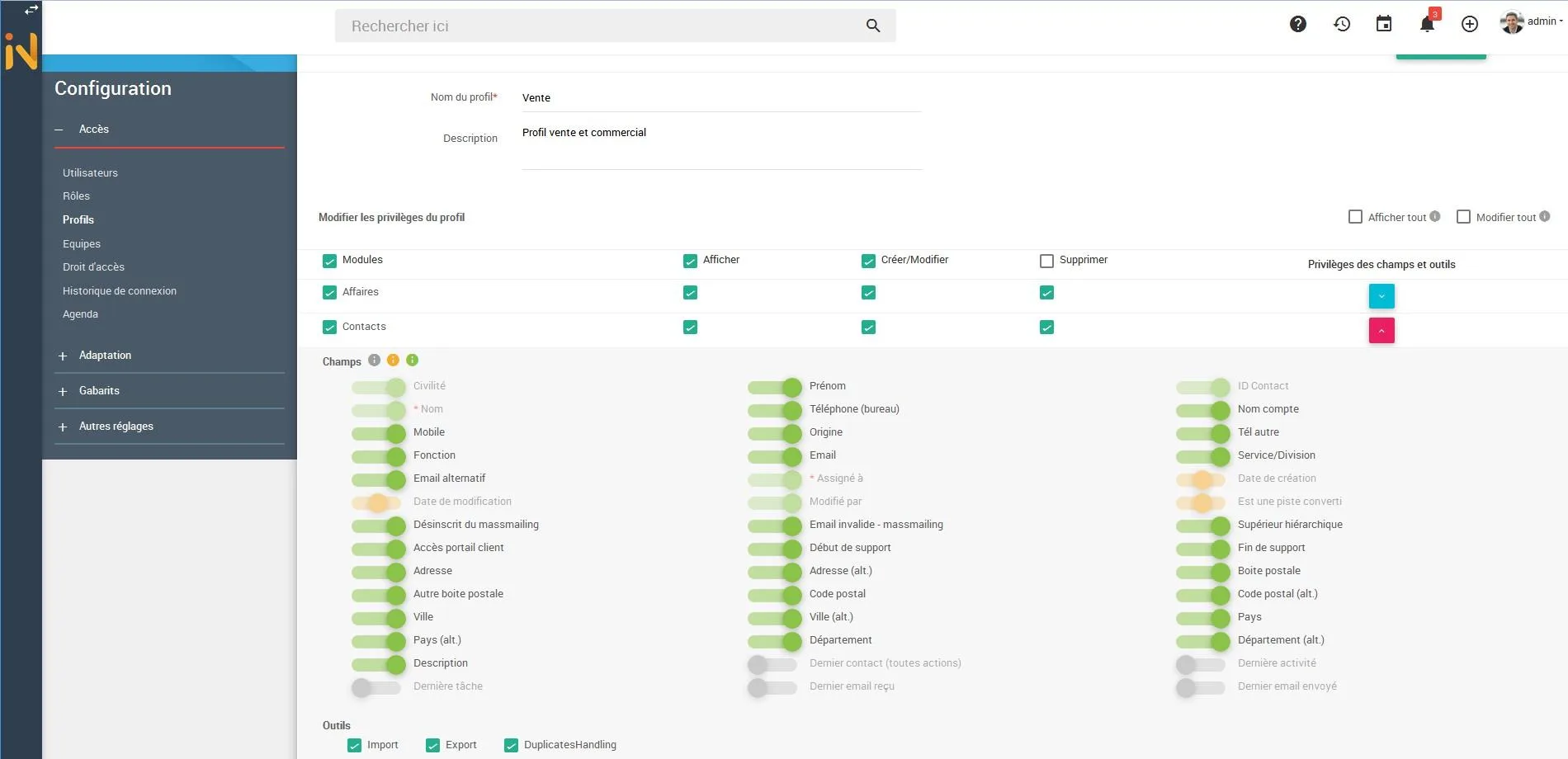The width and height of the screenshot is (1568, 759).
Task: Click info icon beside Afficher tout
Action: [1435, 216]
